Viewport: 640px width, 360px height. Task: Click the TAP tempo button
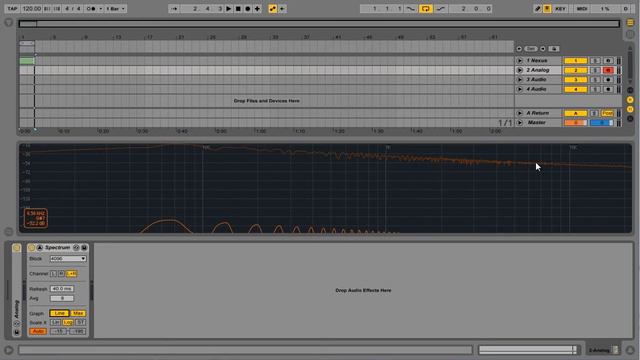point(12,9)
